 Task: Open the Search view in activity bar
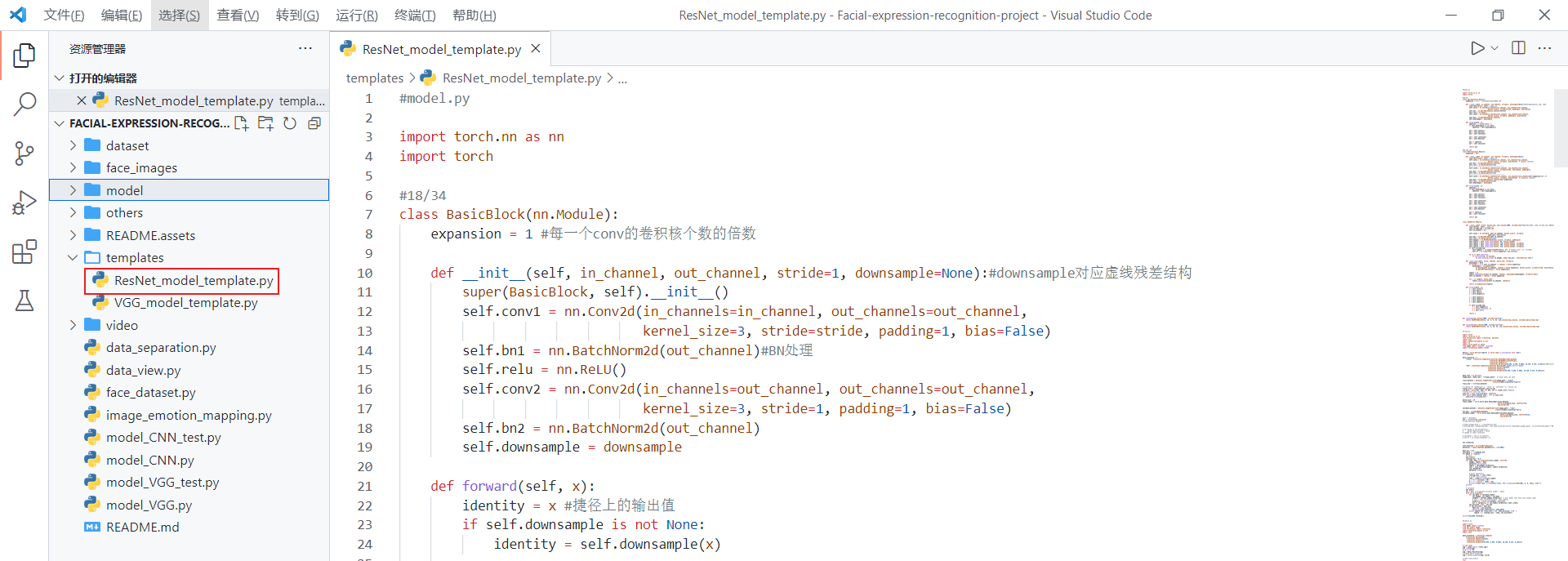(x=24, y=104)
